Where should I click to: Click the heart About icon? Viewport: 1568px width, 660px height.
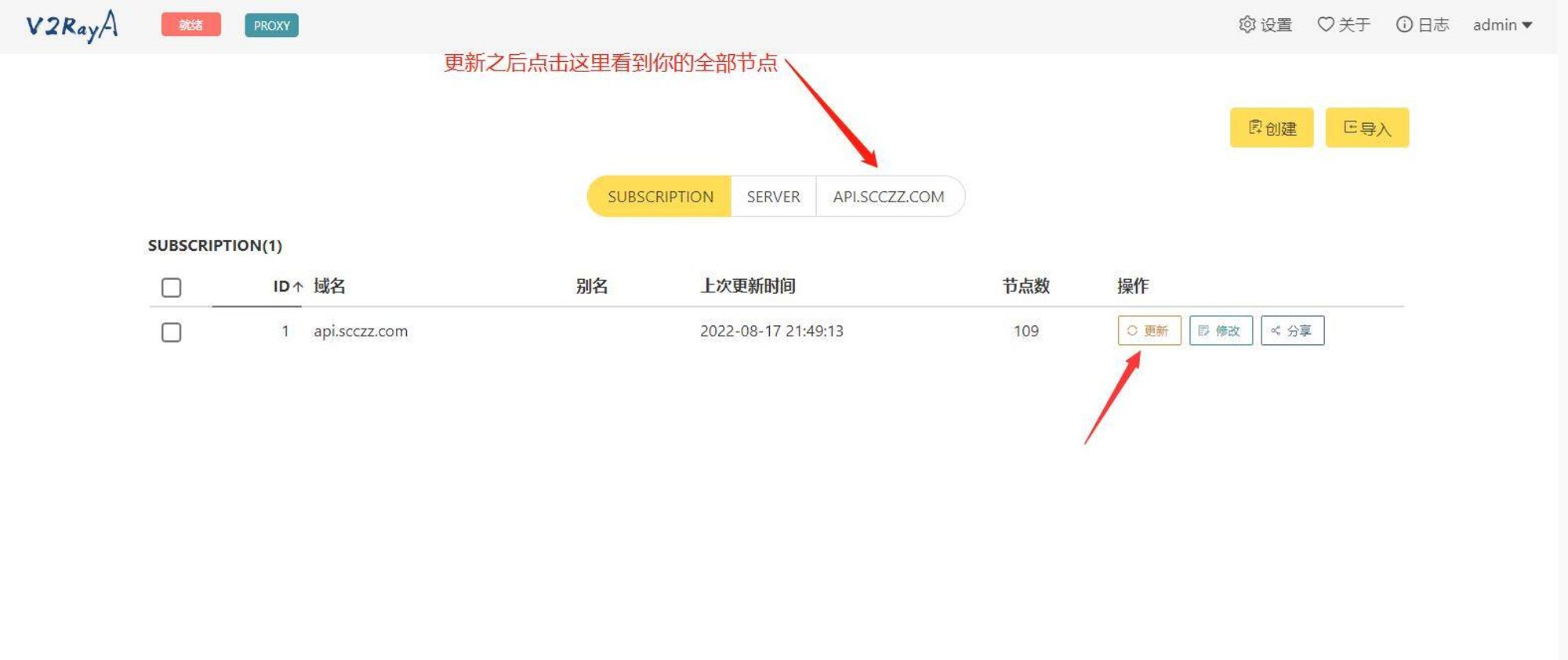click(x=1325, y=24)
